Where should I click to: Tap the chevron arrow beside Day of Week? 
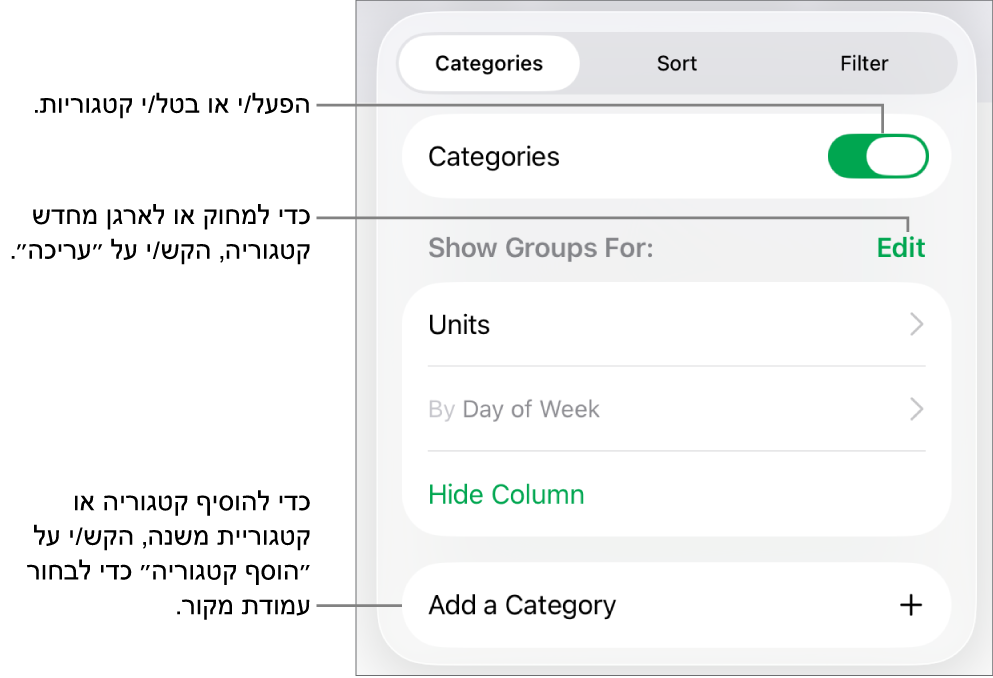click(916, 409)
